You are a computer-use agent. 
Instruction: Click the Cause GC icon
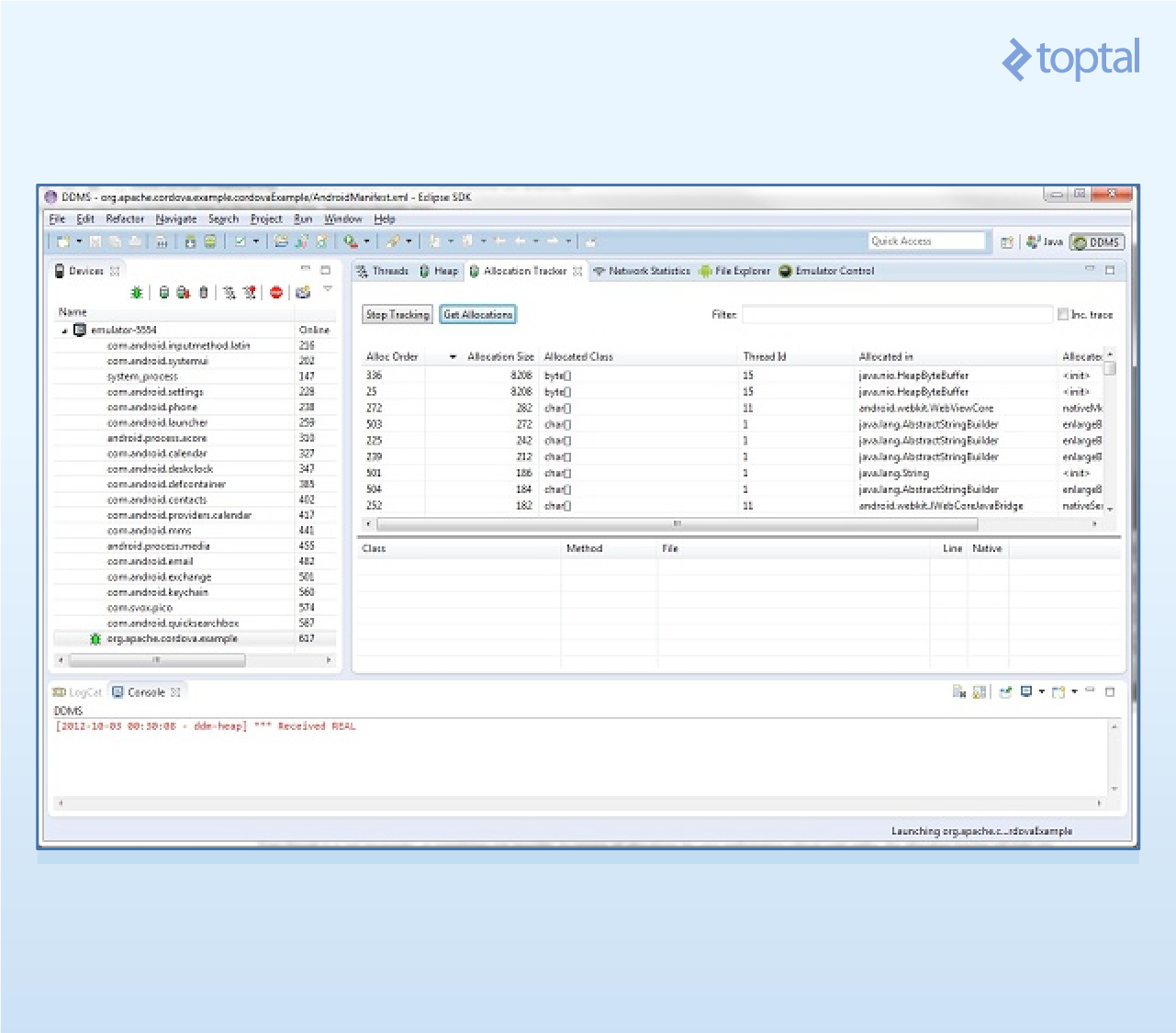coord(203,292)
